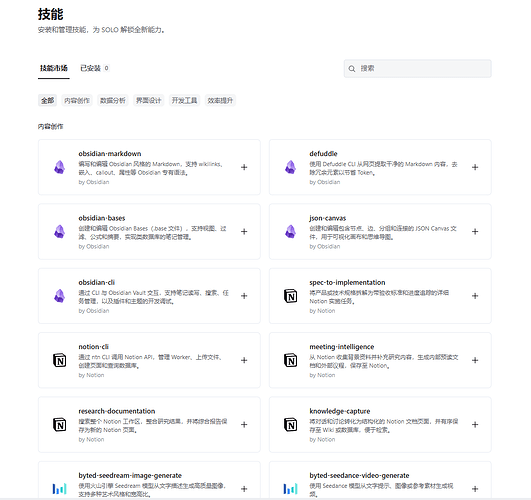Click the magnifier icon in search box

352,69
